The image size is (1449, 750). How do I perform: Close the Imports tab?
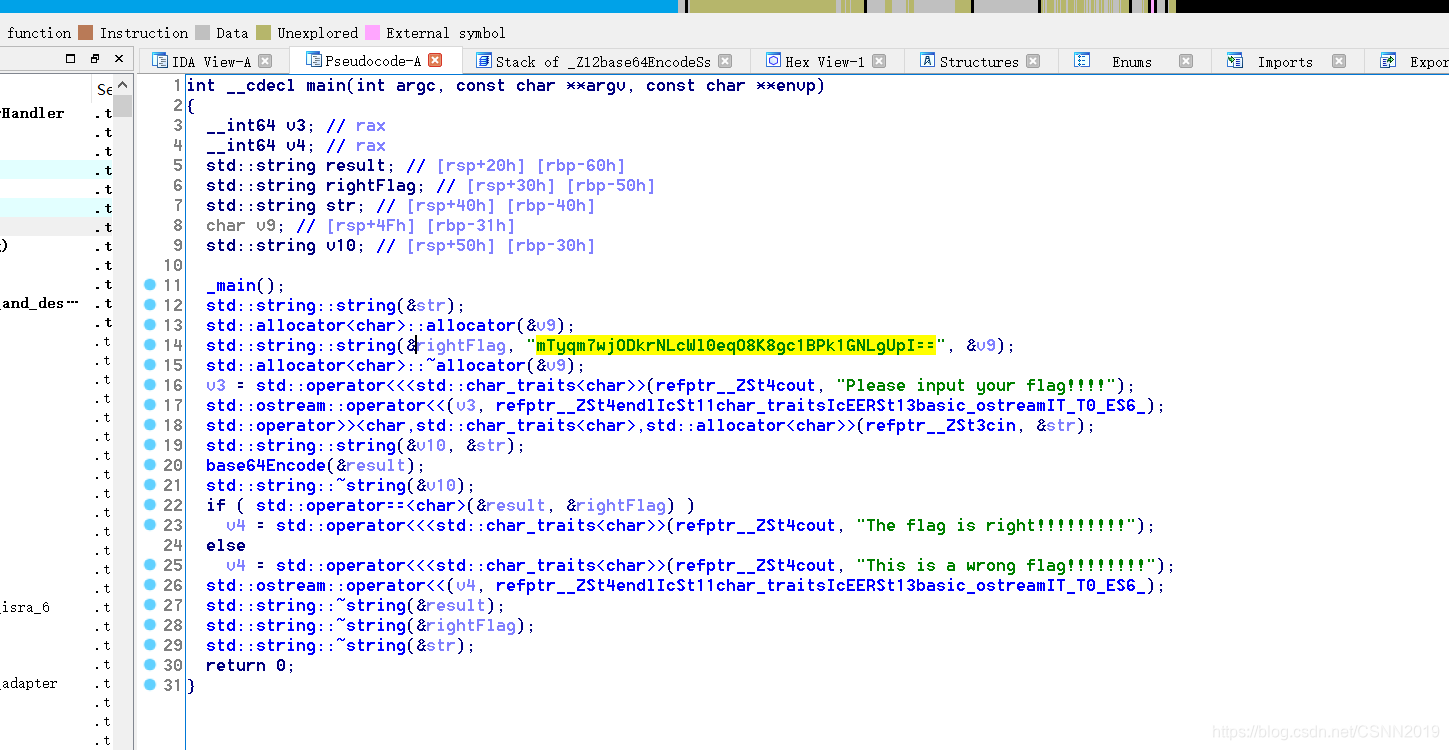[x=1339, y=61]
